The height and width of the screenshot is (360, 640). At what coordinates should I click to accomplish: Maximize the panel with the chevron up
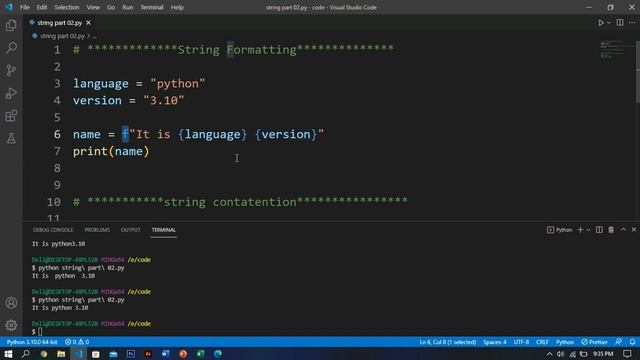point(623,230)
